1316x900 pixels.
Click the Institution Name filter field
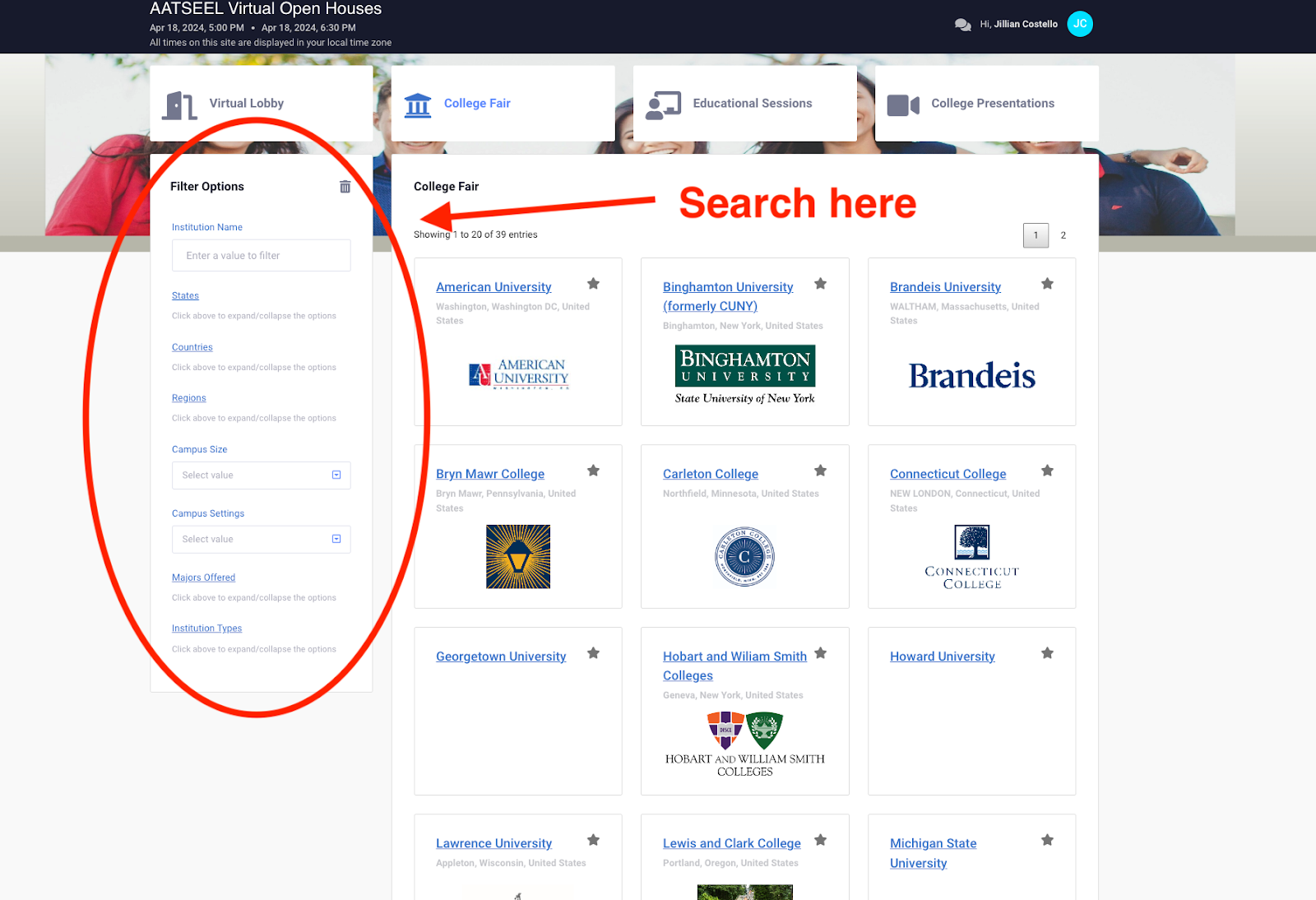pos(262,256)
